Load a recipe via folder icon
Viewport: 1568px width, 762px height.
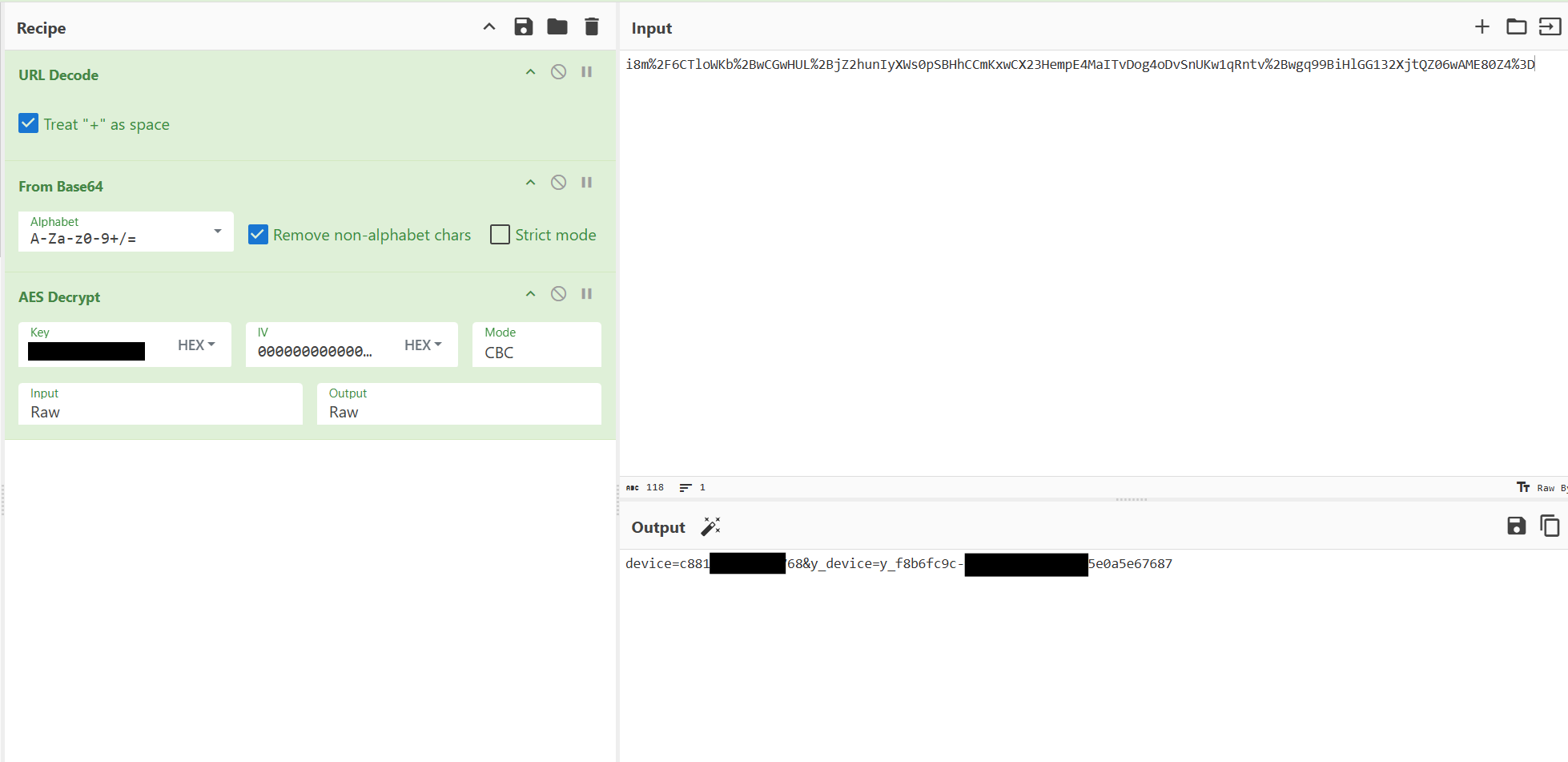pos(557,26)
